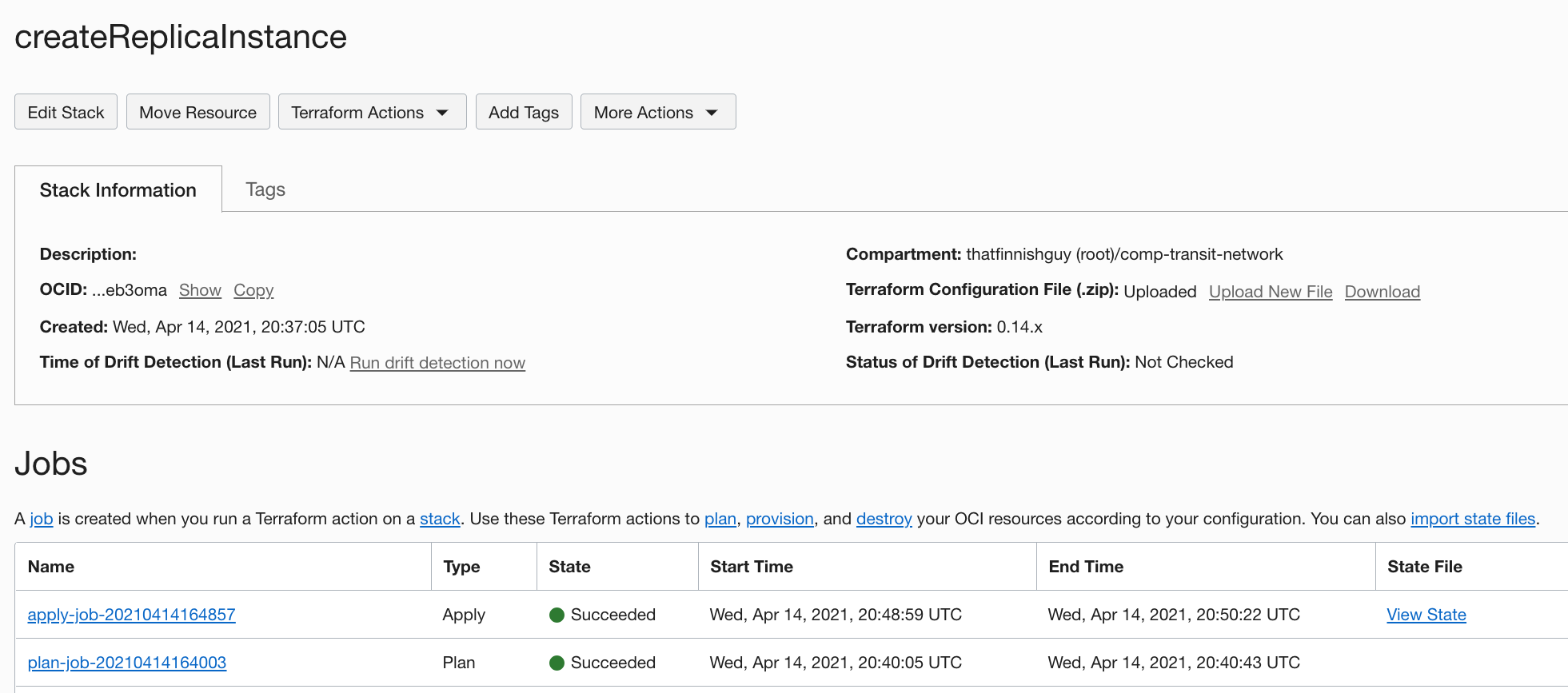The height and width of the screenshot is (693, 1568).
Task: Click the Jobs section heading
Action: click(x=51, y=464)
